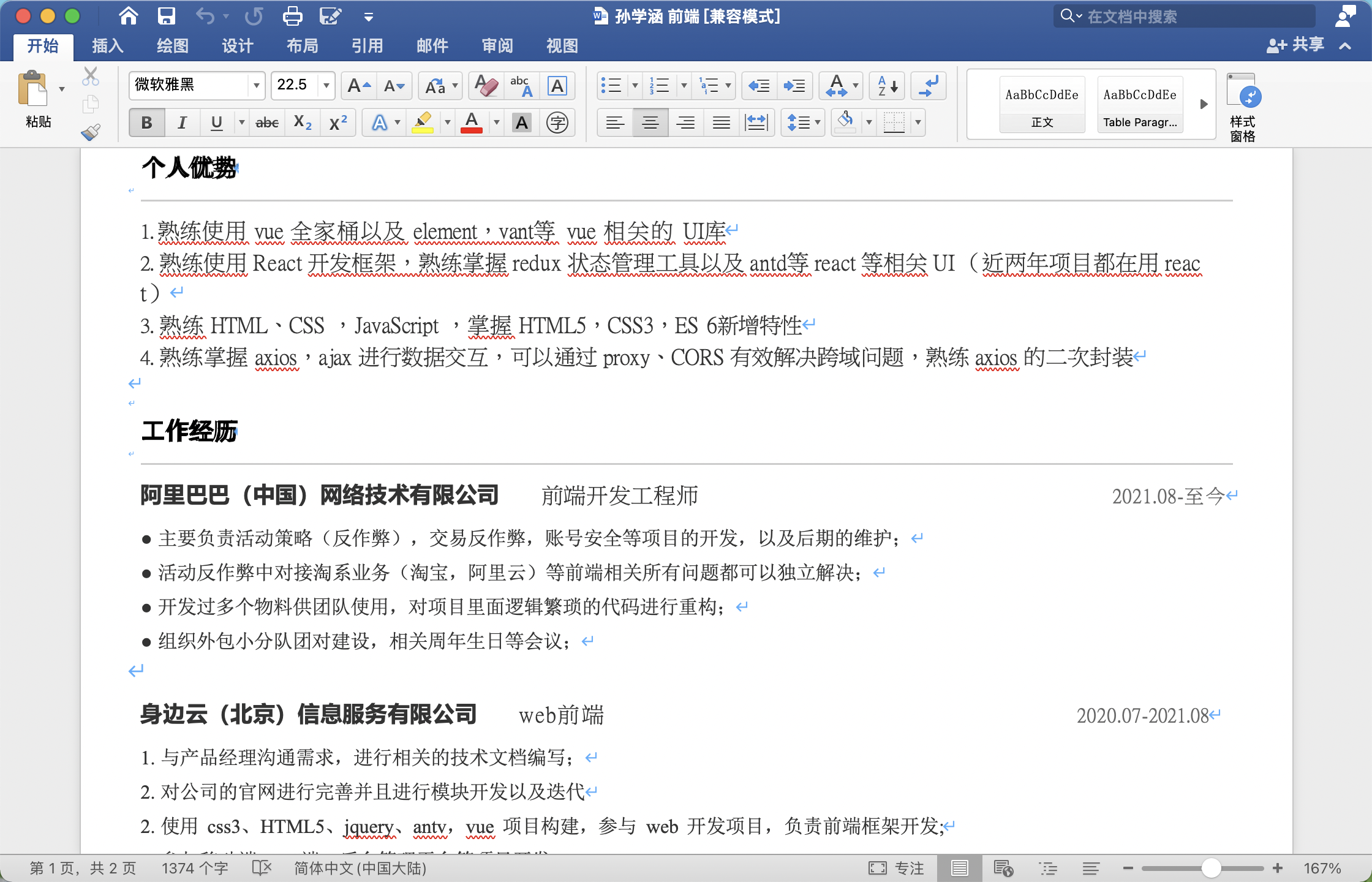The height and width of the screenshot is (882, 1372).
Task: Open the Styles pane
Action: click(1243, 107)
